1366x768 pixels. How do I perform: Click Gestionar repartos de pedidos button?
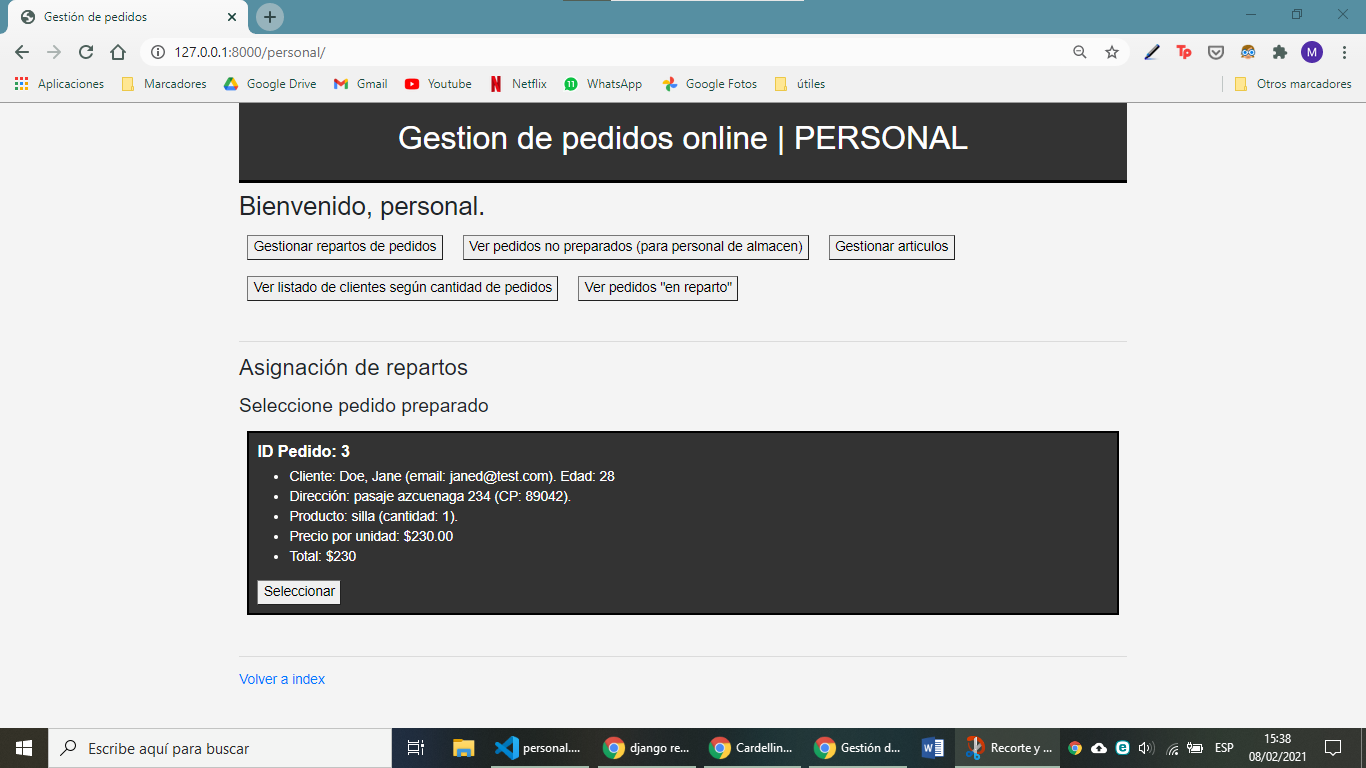click(345, 247)
